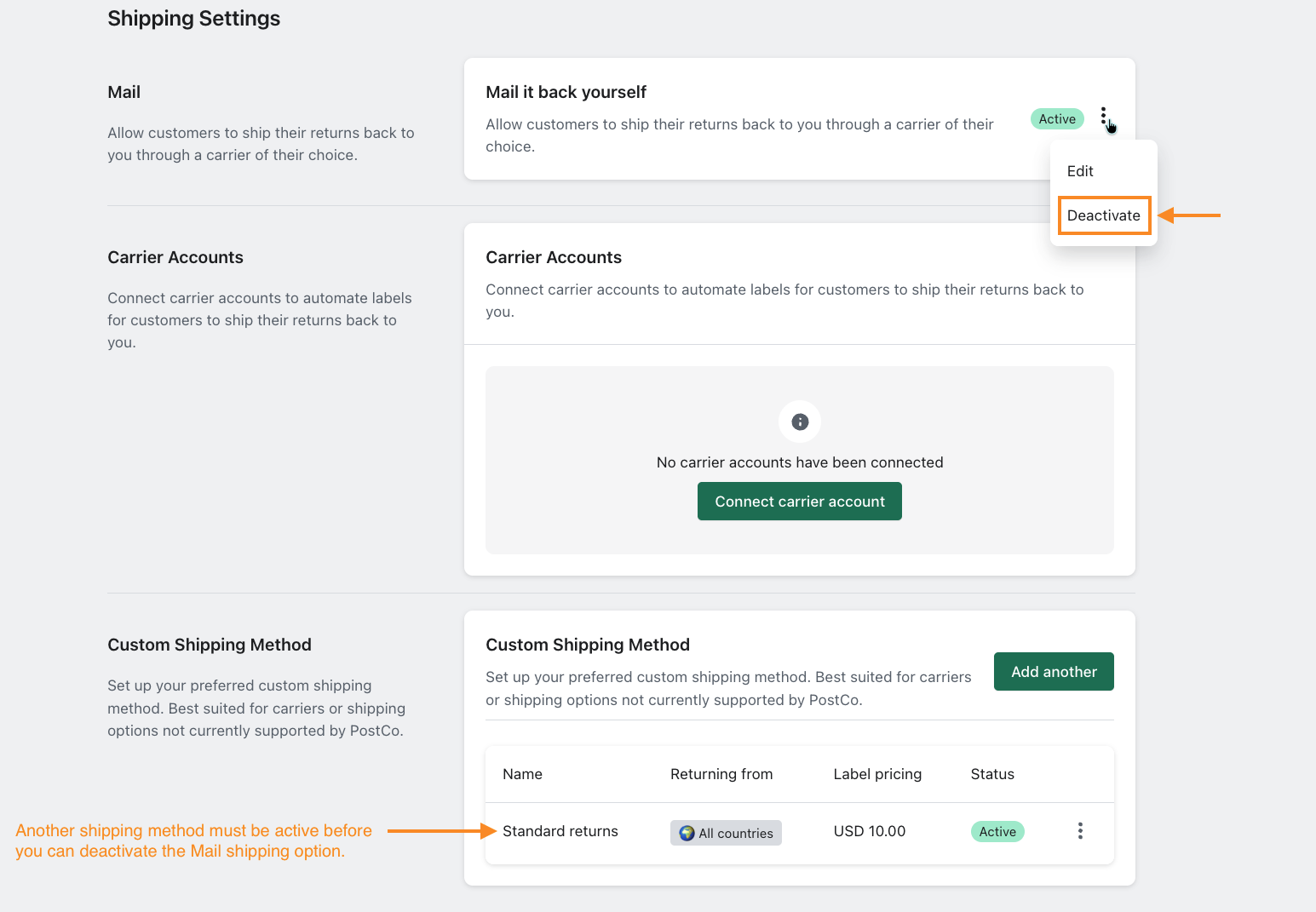
Task: Click the orange note about deactivating Mail shipping
Action: point(193,840)
